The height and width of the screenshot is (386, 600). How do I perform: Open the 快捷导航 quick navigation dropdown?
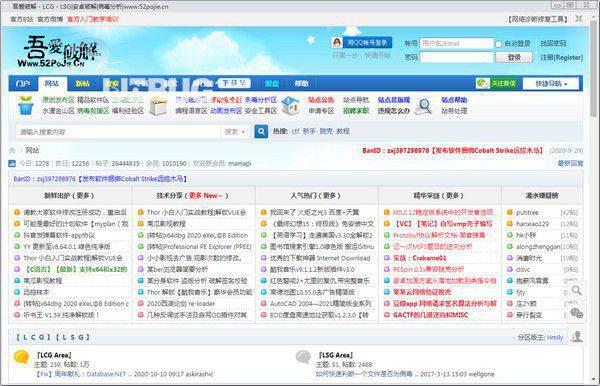pos(551,83)
